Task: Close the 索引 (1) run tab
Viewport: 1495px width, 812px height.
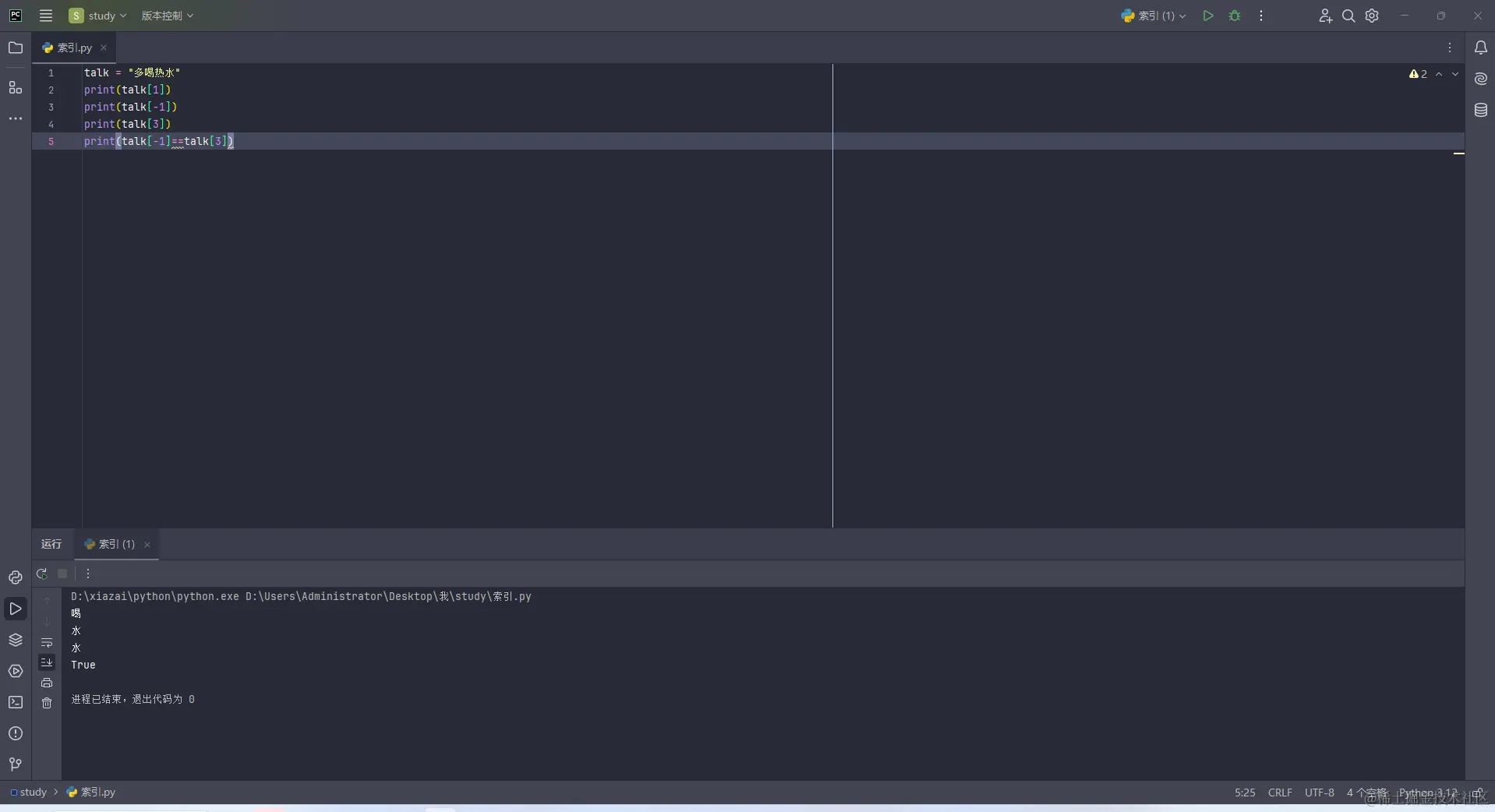Action: (x=147, y=545)
